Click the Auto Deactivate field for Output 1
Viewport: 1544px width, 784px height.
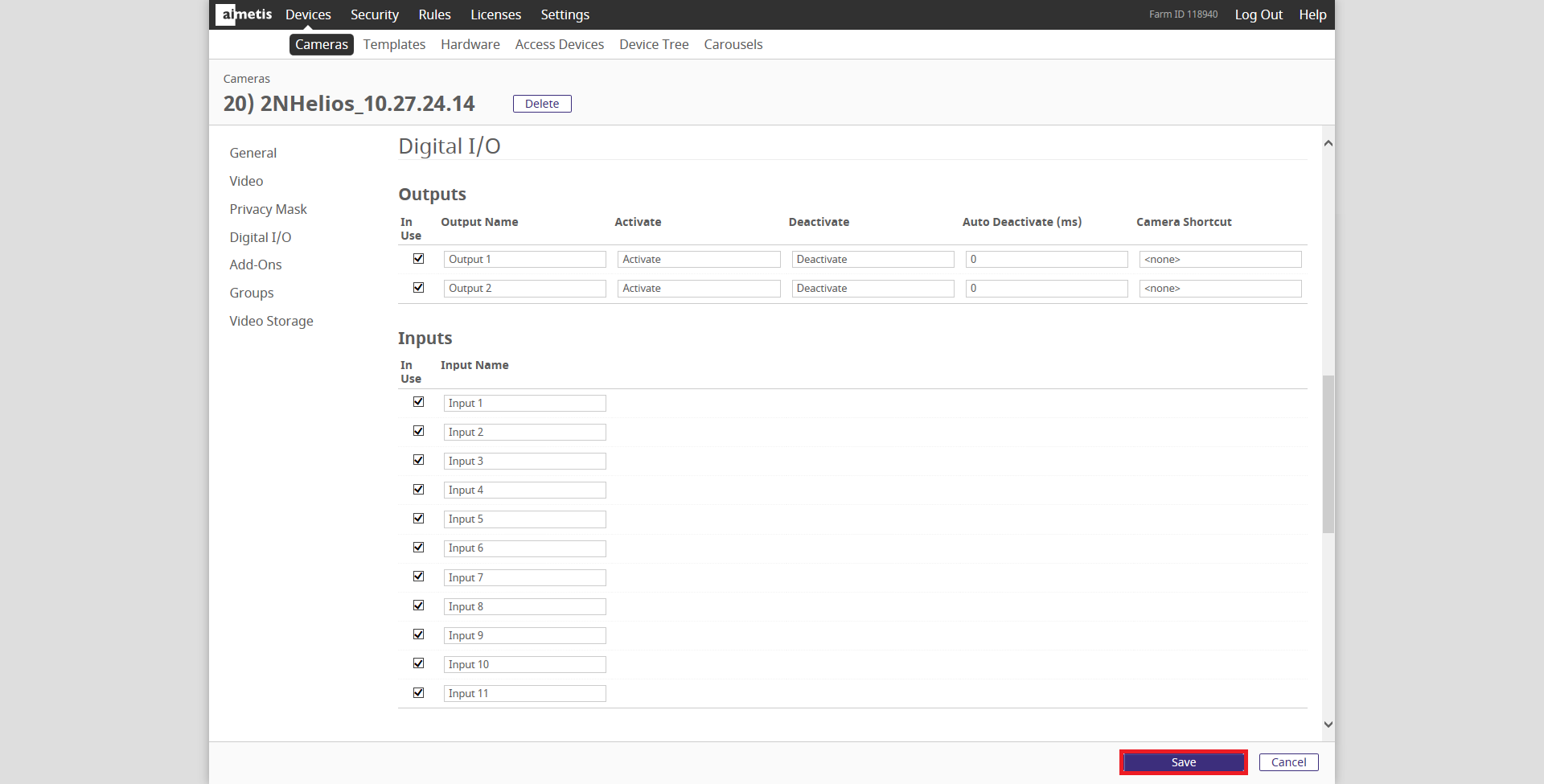tap(1046, 260)
